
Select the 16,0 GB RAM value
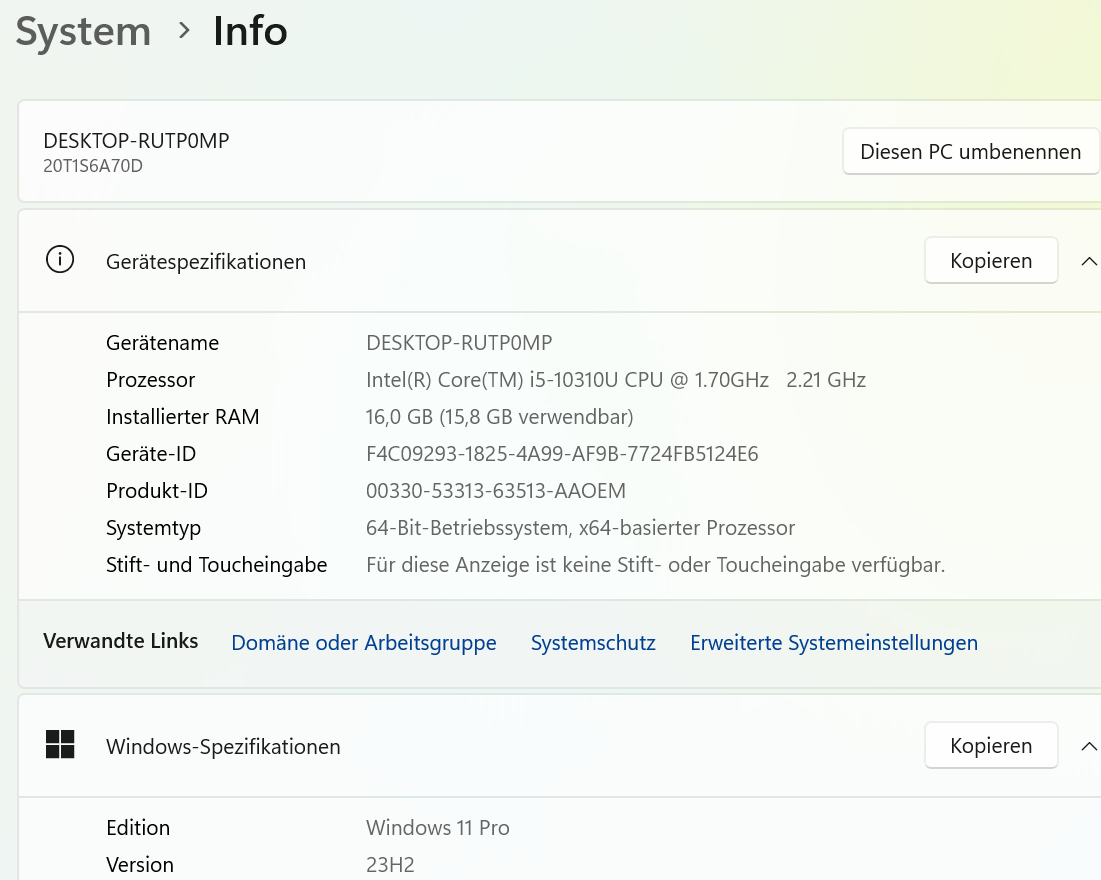pyautogui.click(x=499, y=417)
